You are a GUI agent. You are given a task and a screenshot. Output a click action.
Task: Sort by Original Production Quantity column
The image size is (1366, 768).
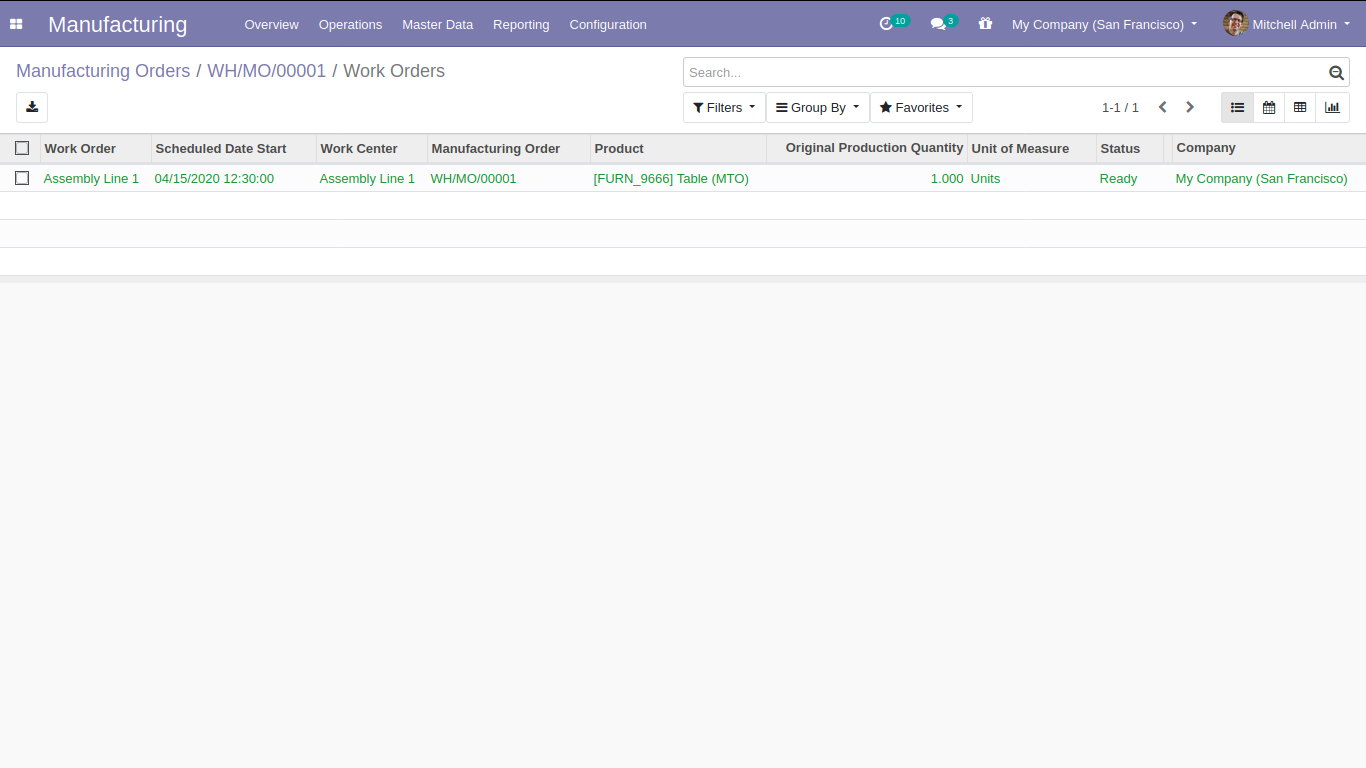867,148
